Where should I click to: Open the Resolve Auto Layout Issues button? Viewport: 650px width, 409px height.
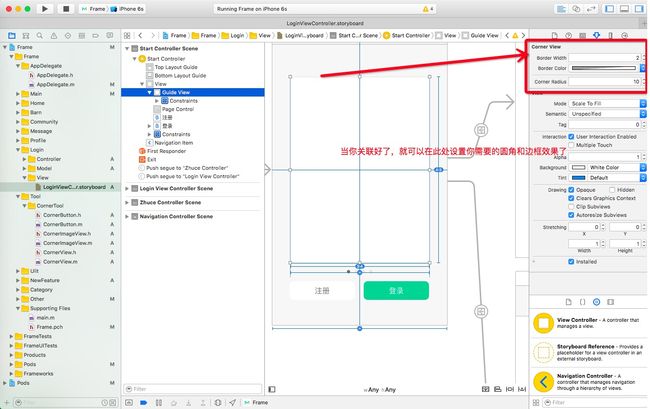[522, 390]
